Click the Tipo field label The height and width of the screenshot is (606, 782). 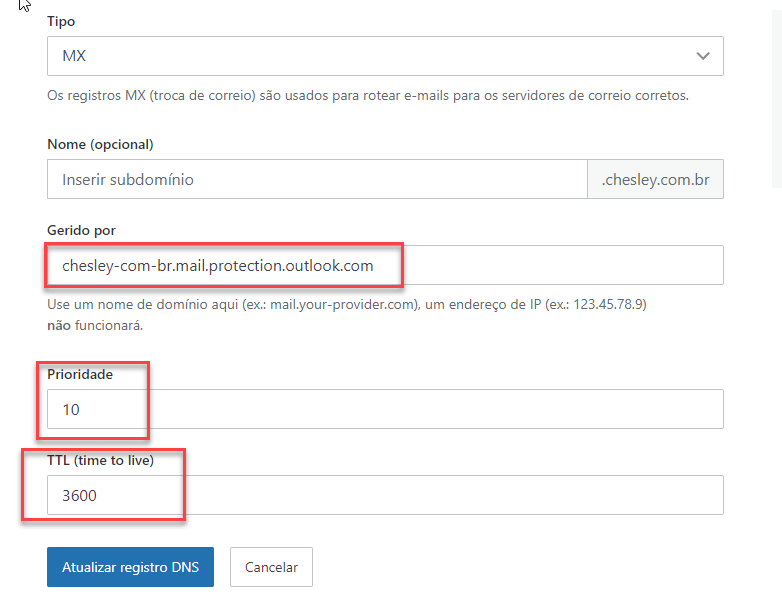pos(61,21)
